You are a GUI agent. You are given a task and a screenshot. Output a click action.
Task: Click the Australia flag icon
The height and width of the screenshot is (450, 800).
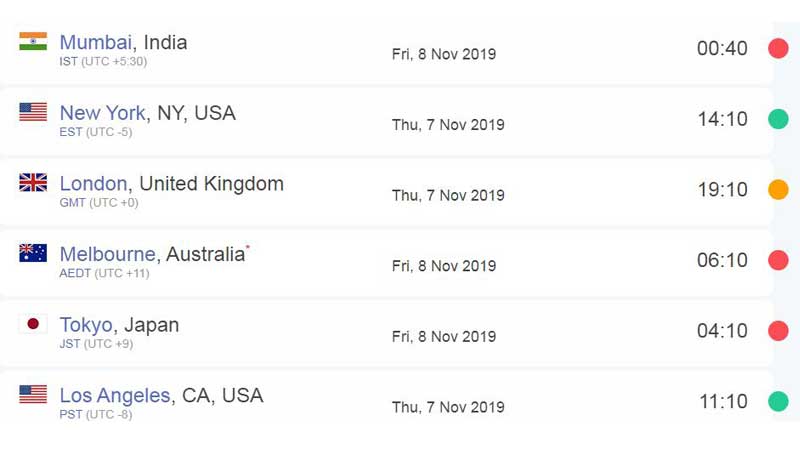[33, 253]
